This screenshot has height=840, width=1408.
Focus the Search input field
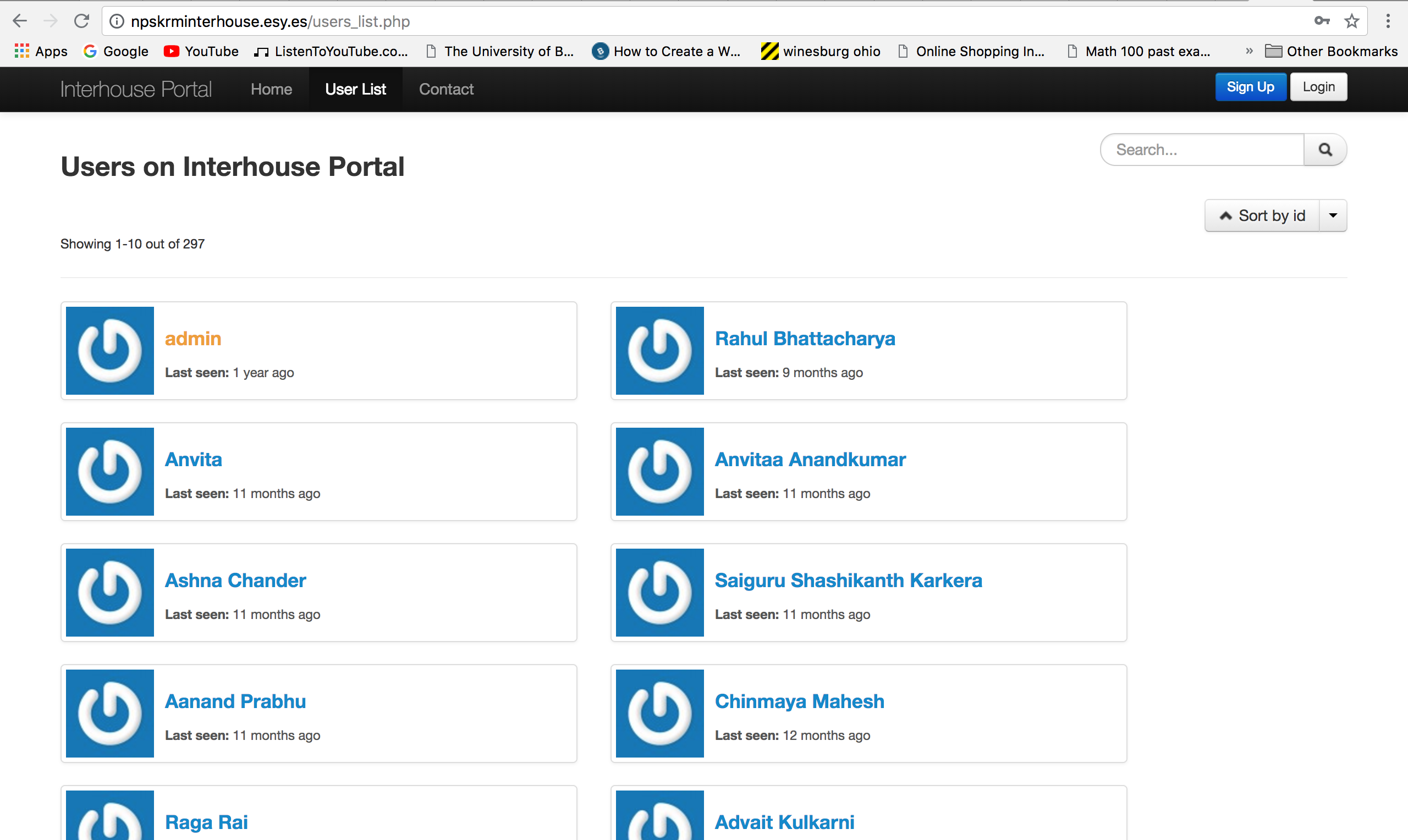pos(1202,150)
